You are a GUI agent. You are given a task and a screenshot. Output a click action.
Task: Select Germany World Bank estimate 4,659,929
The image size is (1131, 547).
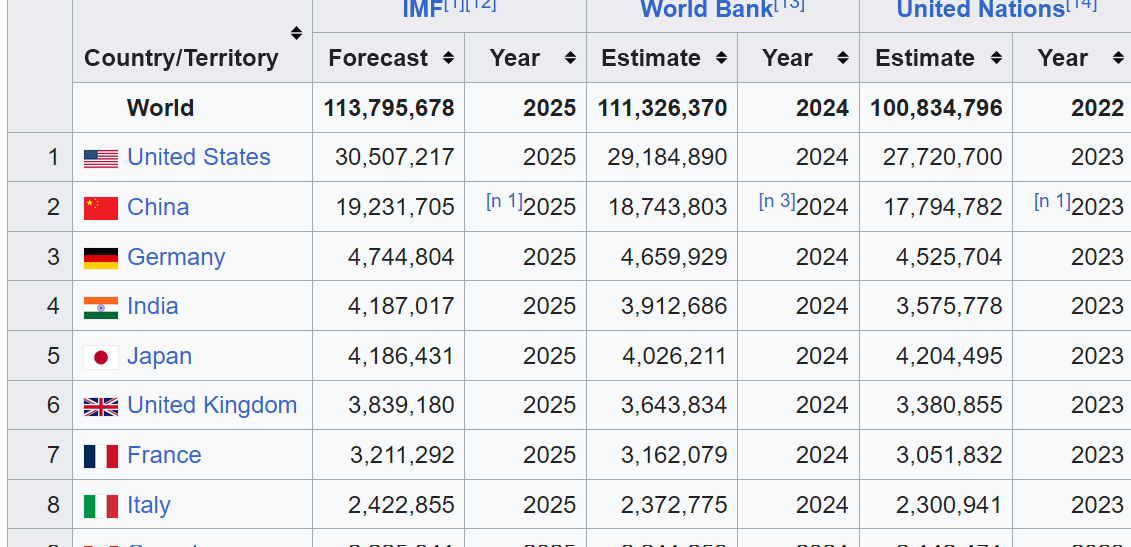[674, 257]
